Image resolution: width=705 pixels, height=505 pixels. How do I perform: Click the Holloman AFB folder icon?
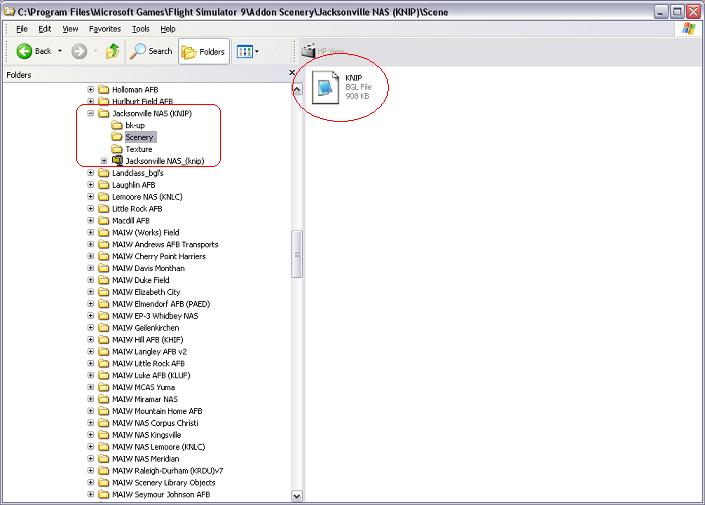tap(104, 89)
